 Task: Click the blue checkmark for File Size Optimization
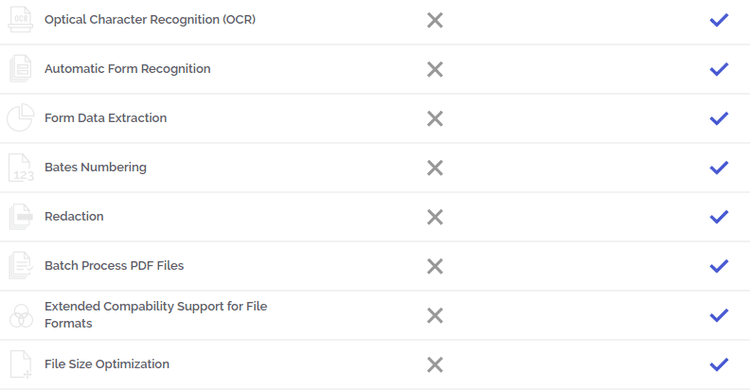point(719,365)
